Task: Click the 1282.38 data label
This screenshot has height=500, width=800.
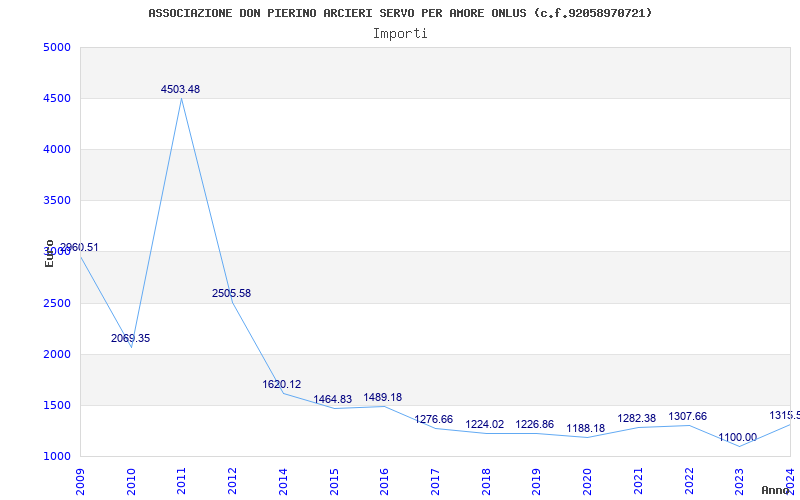Action: click(637, 419)
